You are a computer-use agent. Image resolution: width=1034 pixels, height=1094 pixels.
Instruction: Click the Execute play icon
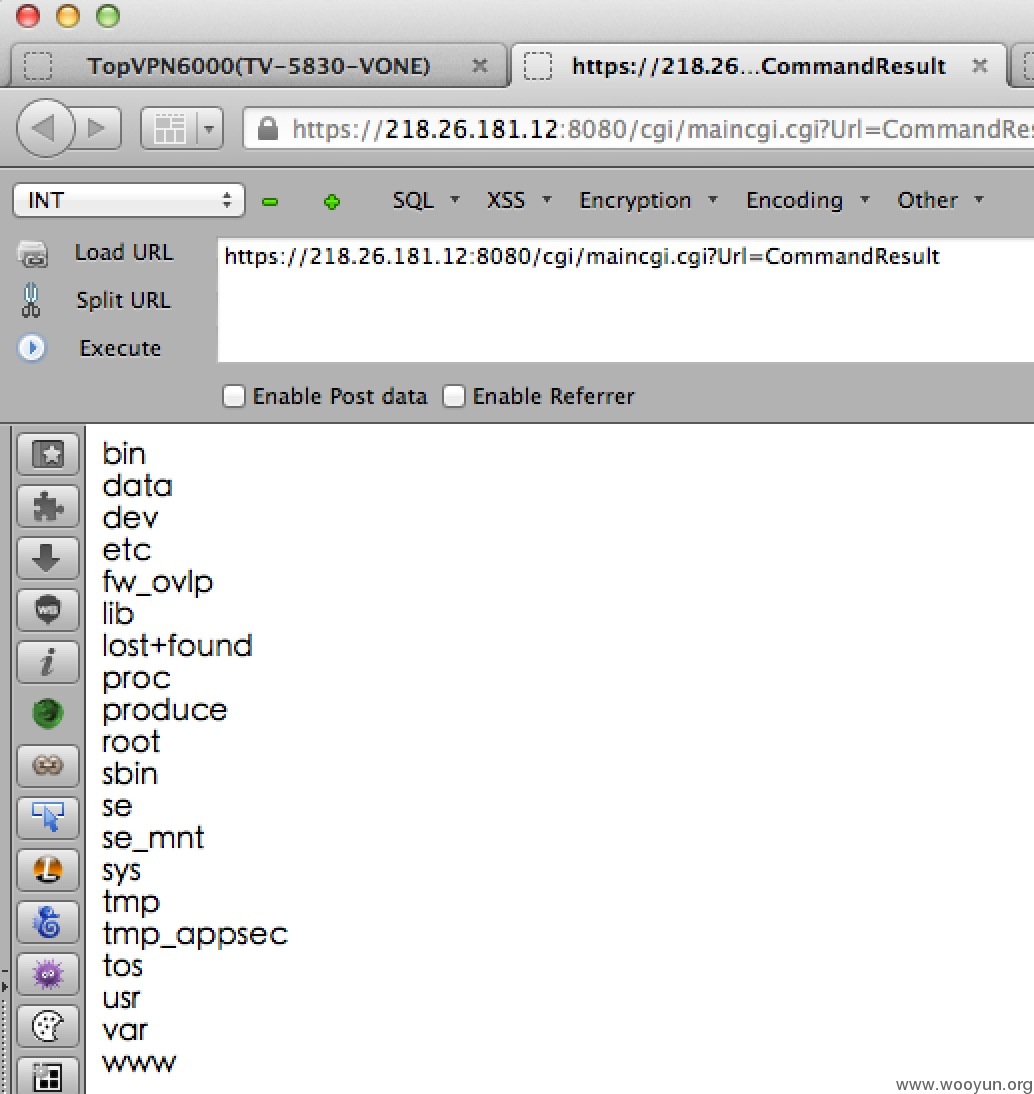pos(32,347)
